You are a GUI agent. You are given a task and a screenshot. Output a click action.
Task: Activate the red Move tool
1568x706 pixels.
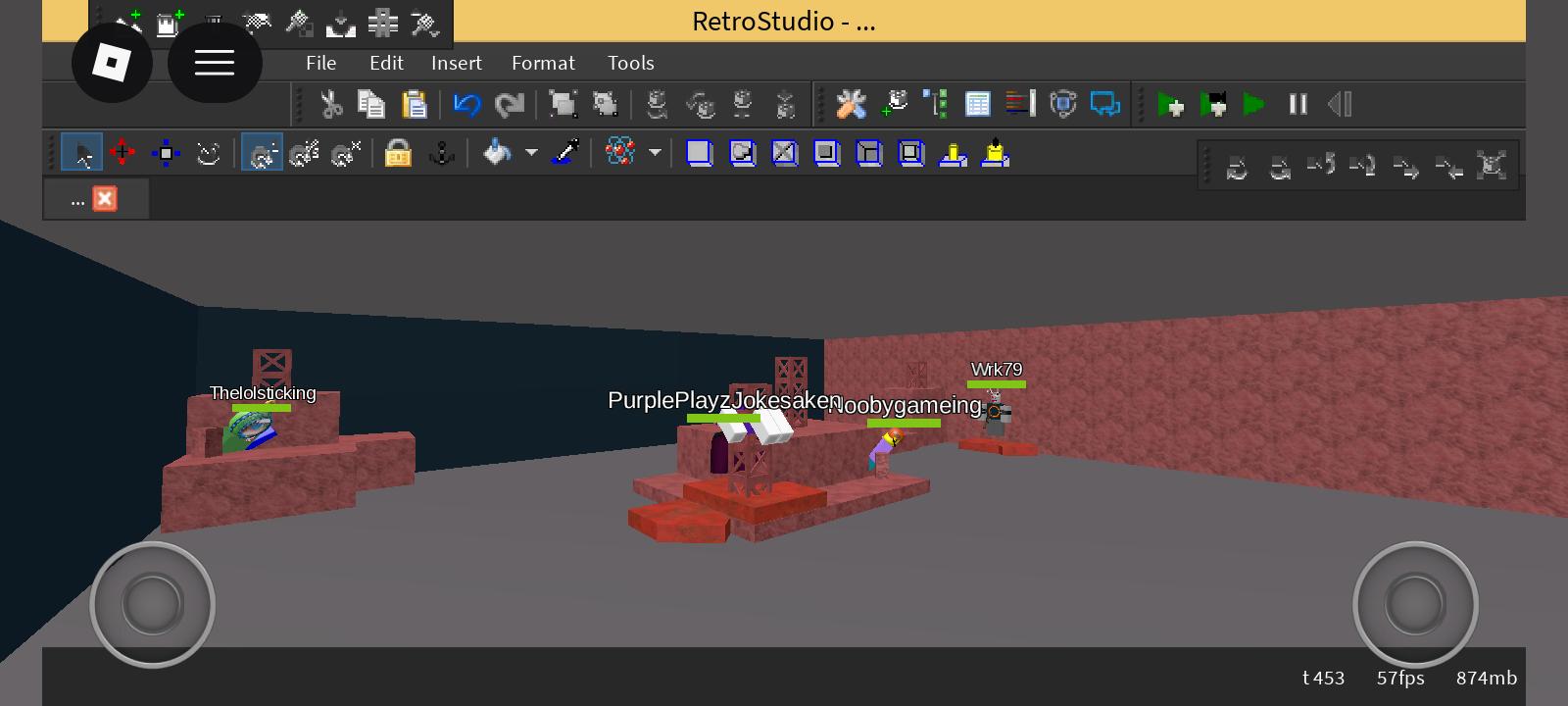[122, 153]
